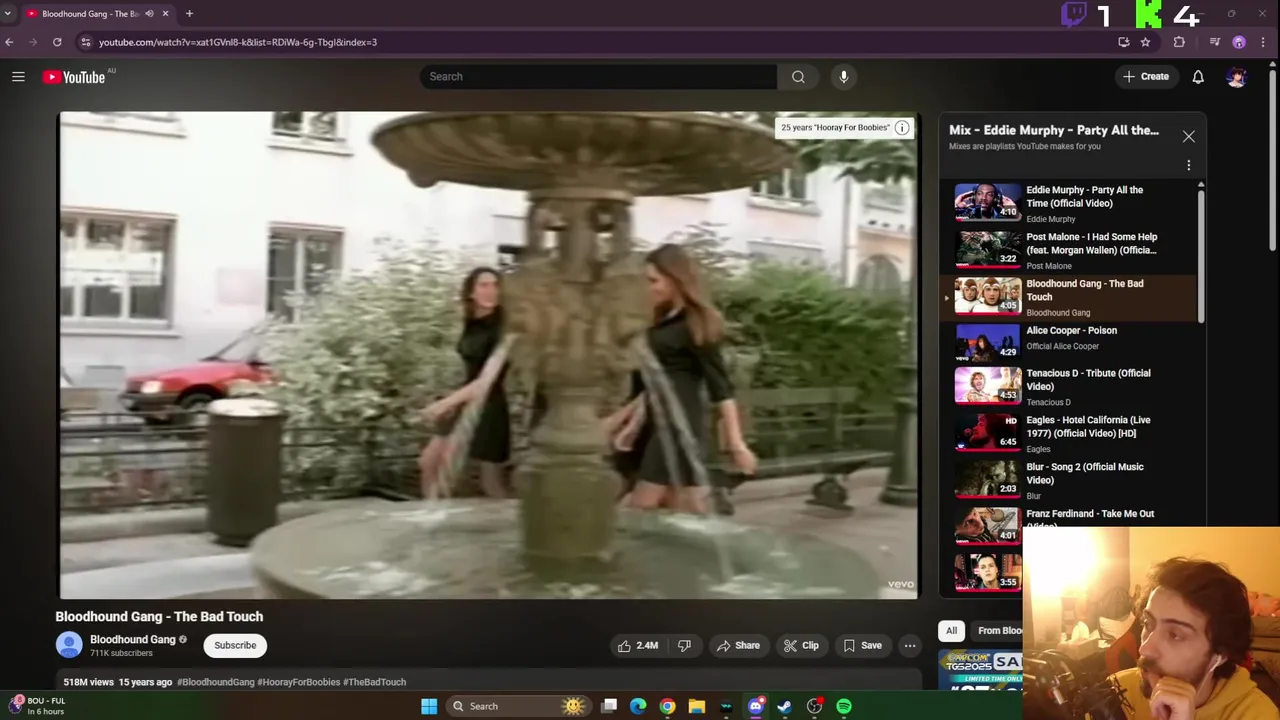1280x720 pixels.
Task: Open Task View on the taskbar
Action: (x=609, y=706)
